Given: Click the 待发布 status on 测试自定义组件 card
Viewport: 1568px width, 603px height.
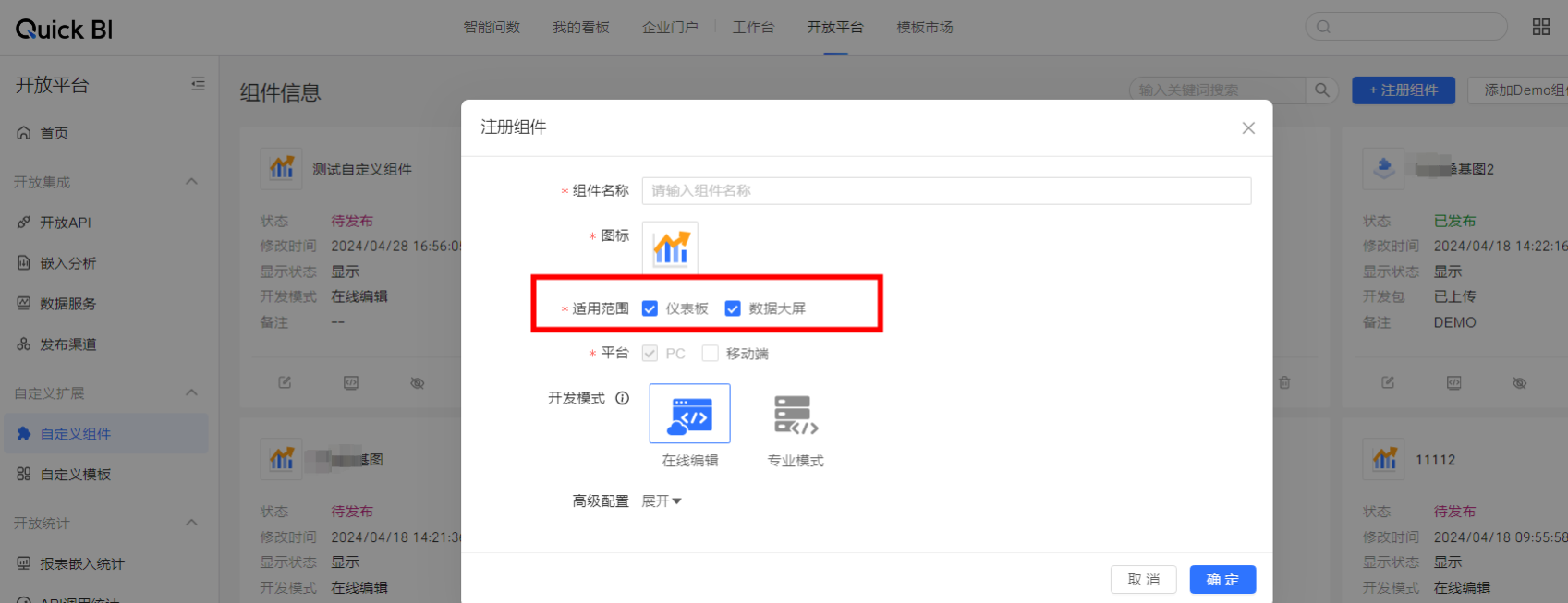Looking at the screenshot, I should 352,221.
